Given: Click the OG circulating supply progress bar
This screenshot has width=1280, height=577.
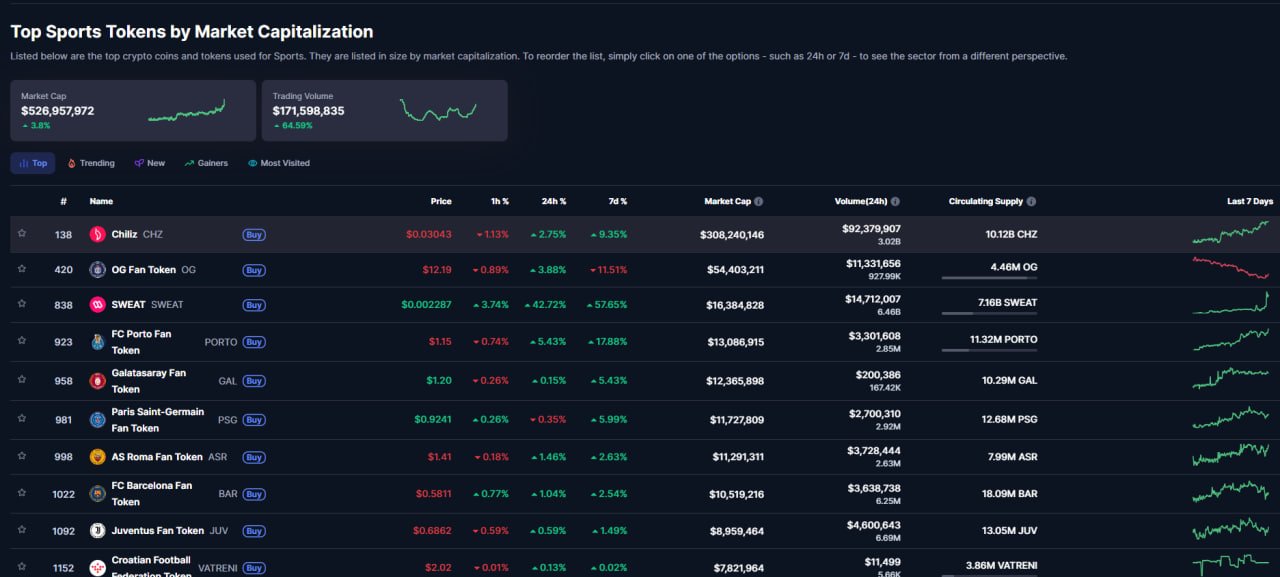Looking at the screenshot, I should pos(989,278).
